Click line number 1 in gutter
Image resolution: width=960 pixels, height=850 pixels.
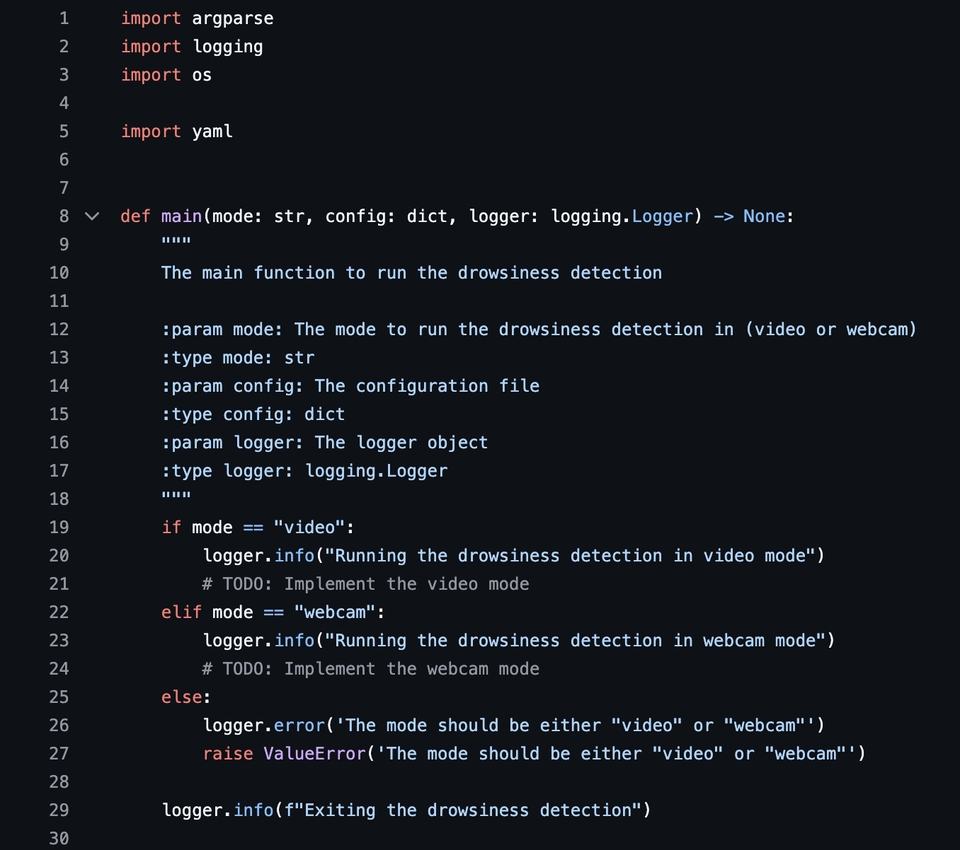[64, 18]
